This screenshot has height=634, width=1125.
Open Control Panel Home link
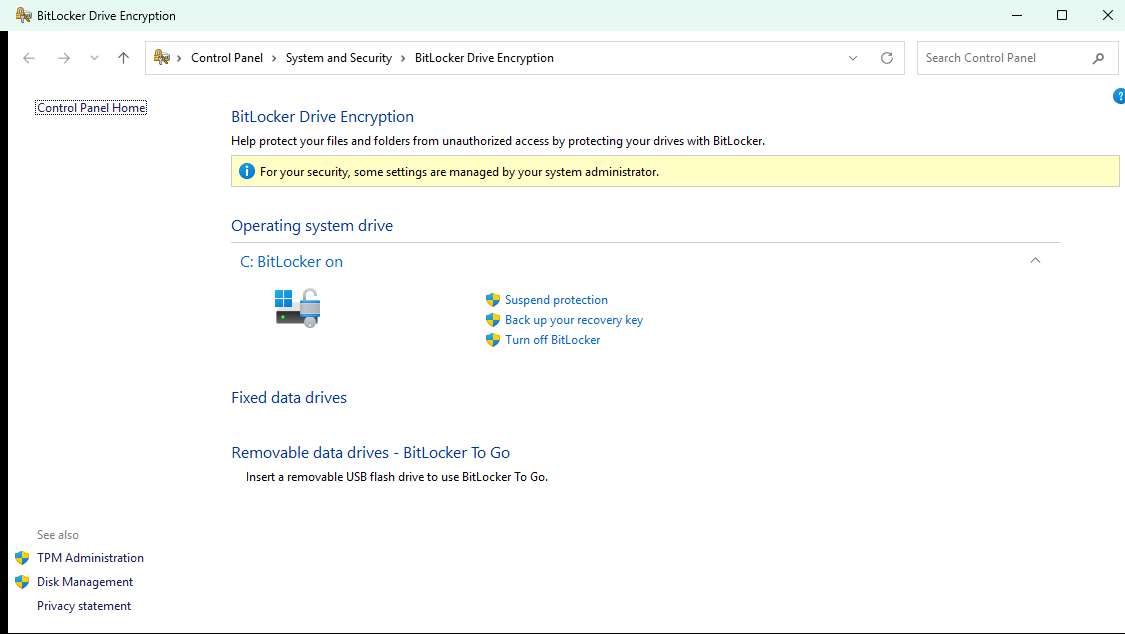point(91,108)
